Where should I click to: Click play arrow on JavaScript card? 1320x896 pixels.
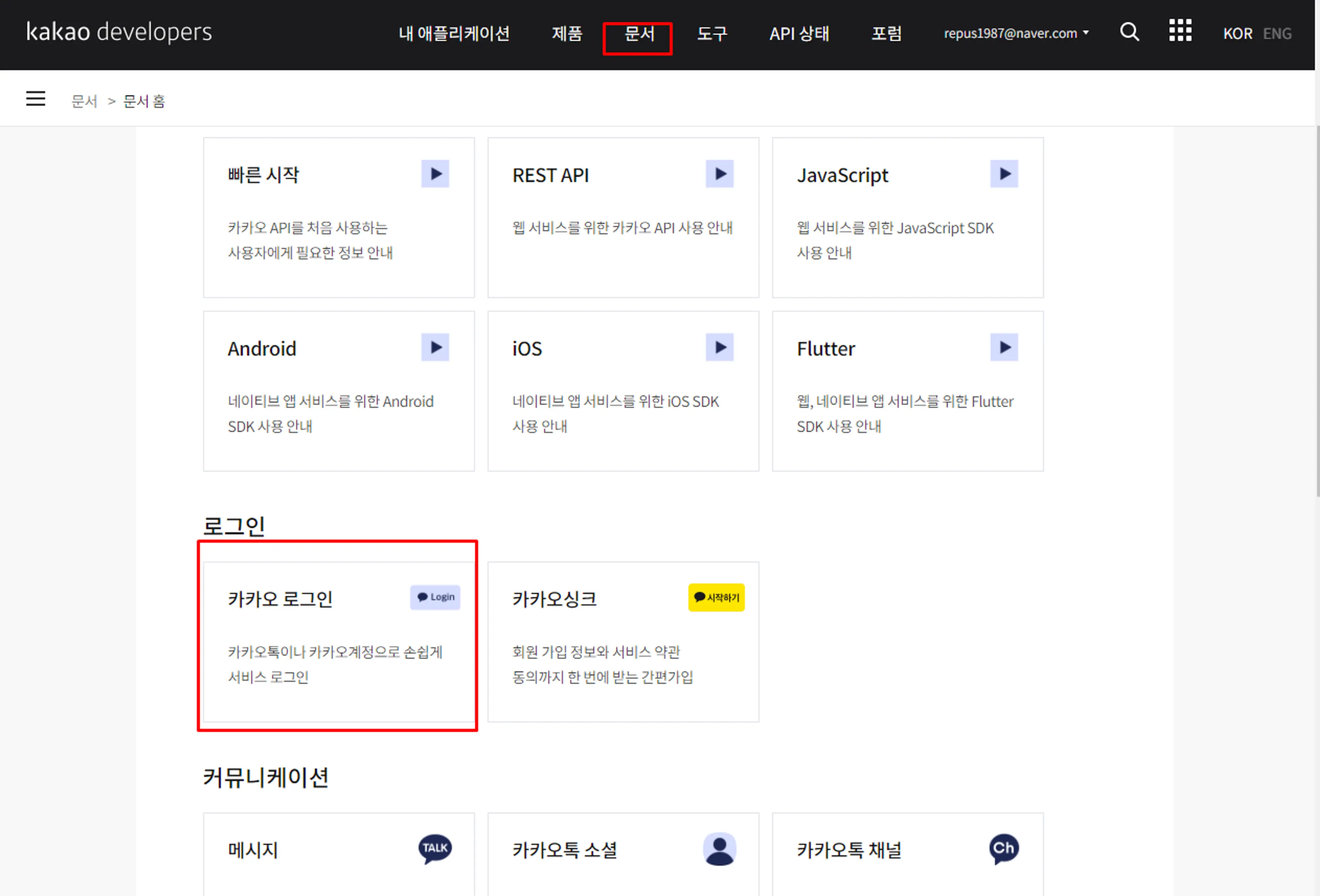(1004, 174)
